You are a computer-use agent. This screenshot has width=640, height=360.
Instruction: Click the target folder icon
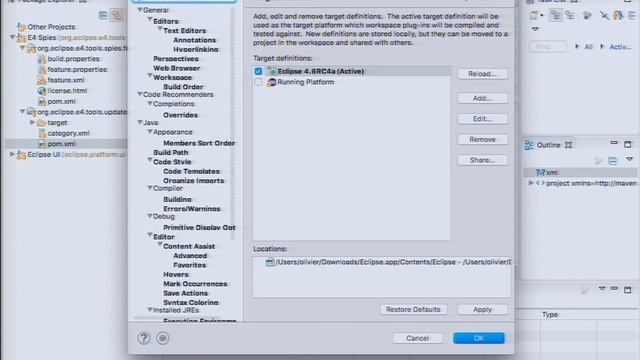(x=41, y=122)
